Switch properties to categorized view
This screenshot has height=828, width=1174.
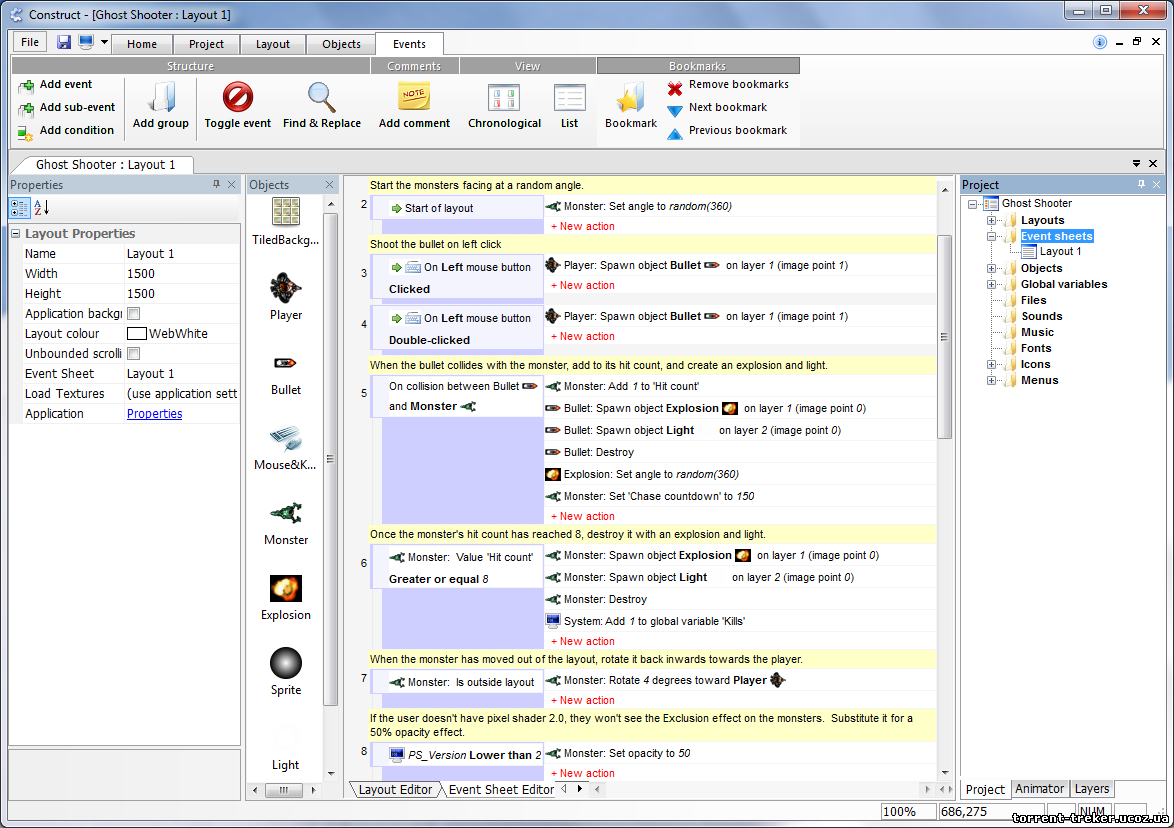(x=19, y=208)
